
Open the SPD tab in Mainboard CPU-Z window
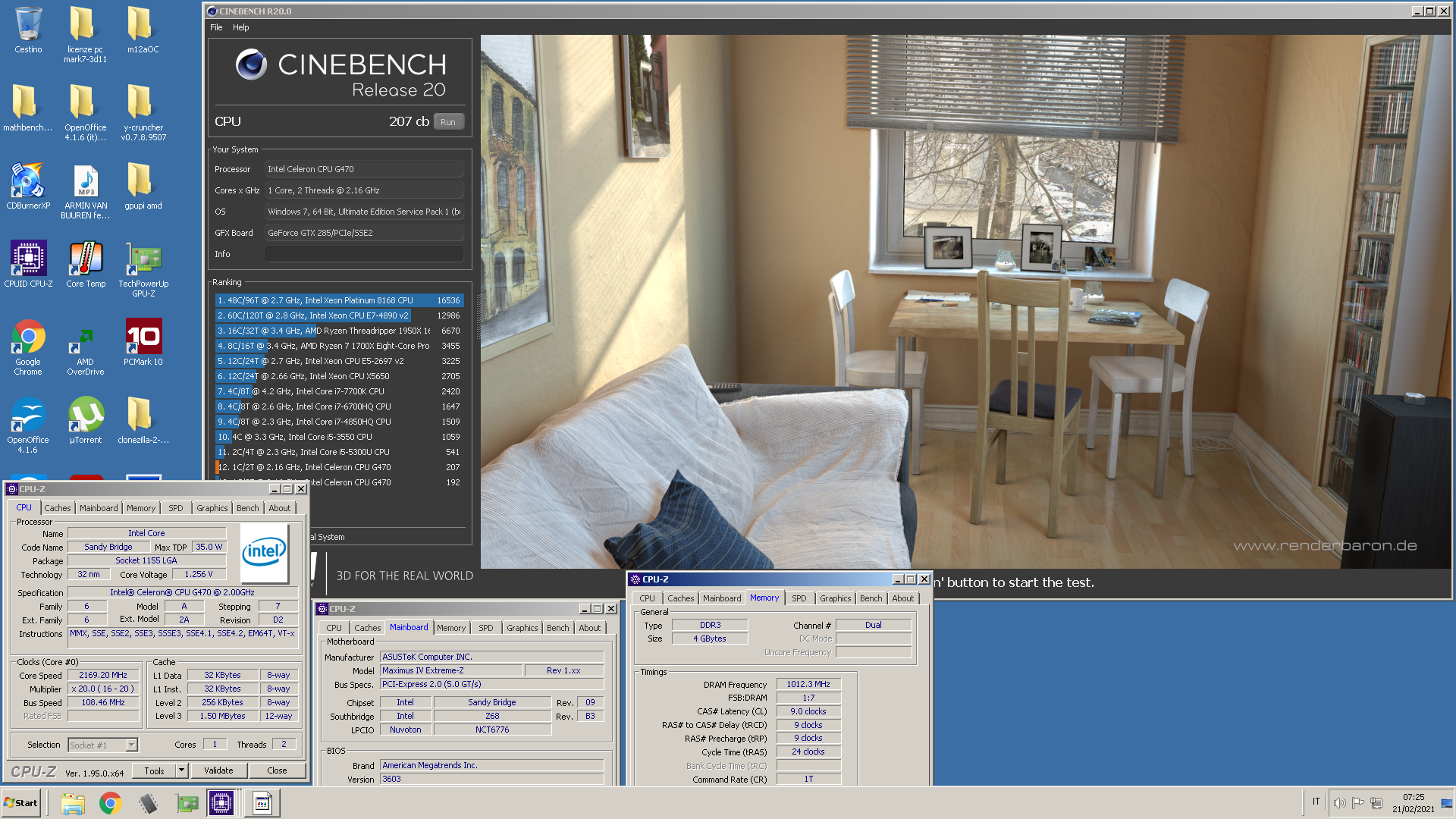pos(486,628)
